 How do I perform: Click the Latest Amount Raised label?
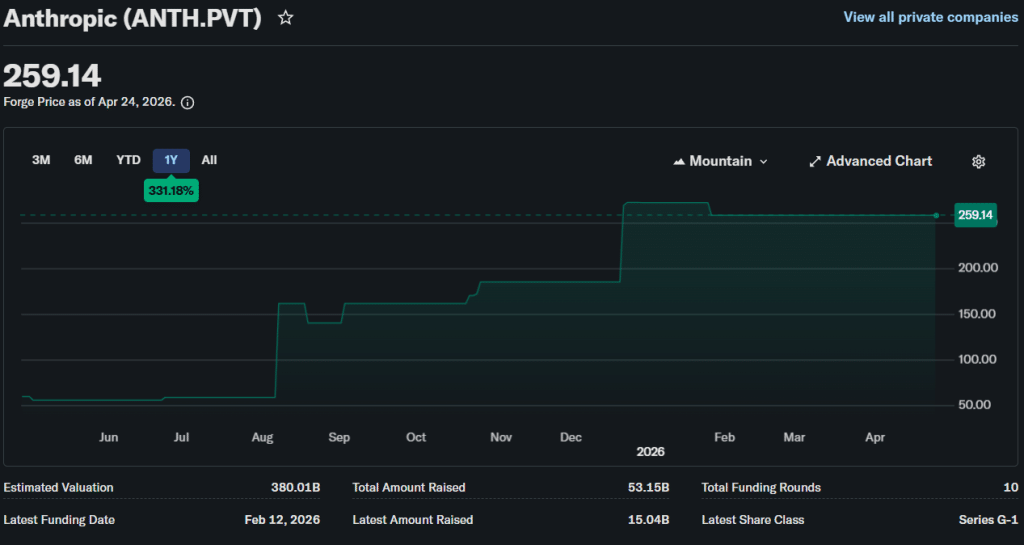413,520
